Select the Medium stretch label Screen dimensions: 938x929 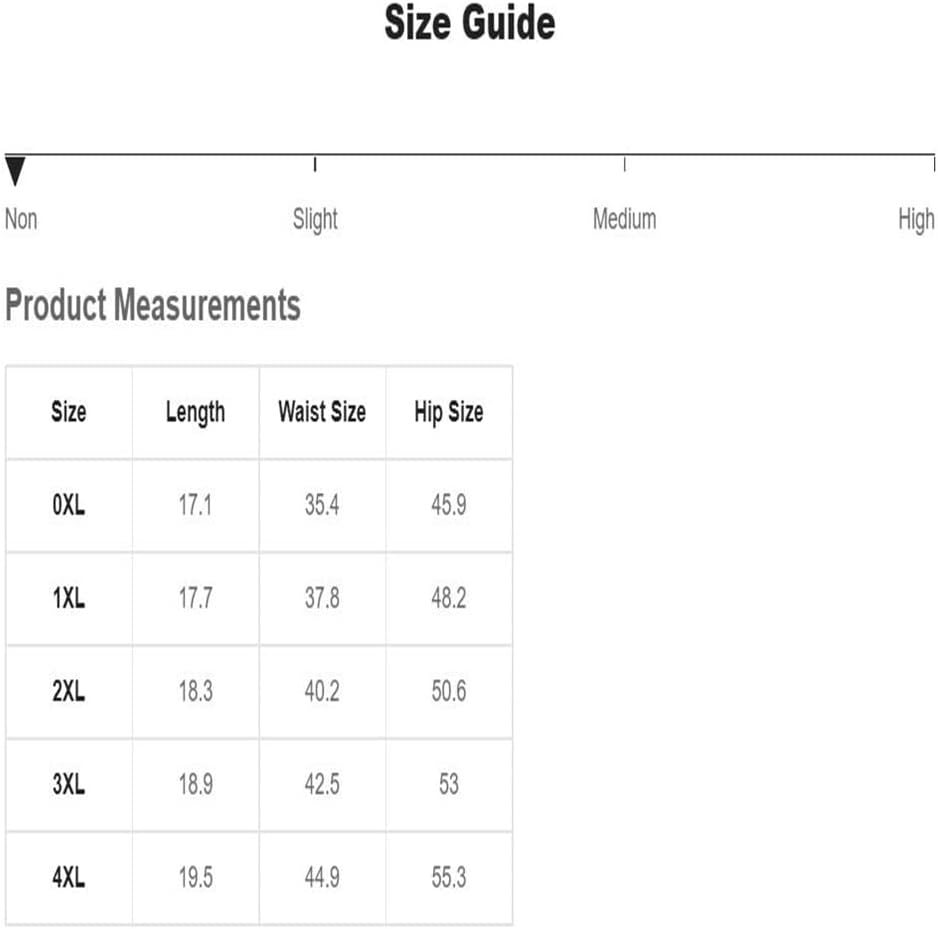click(625, 219)
